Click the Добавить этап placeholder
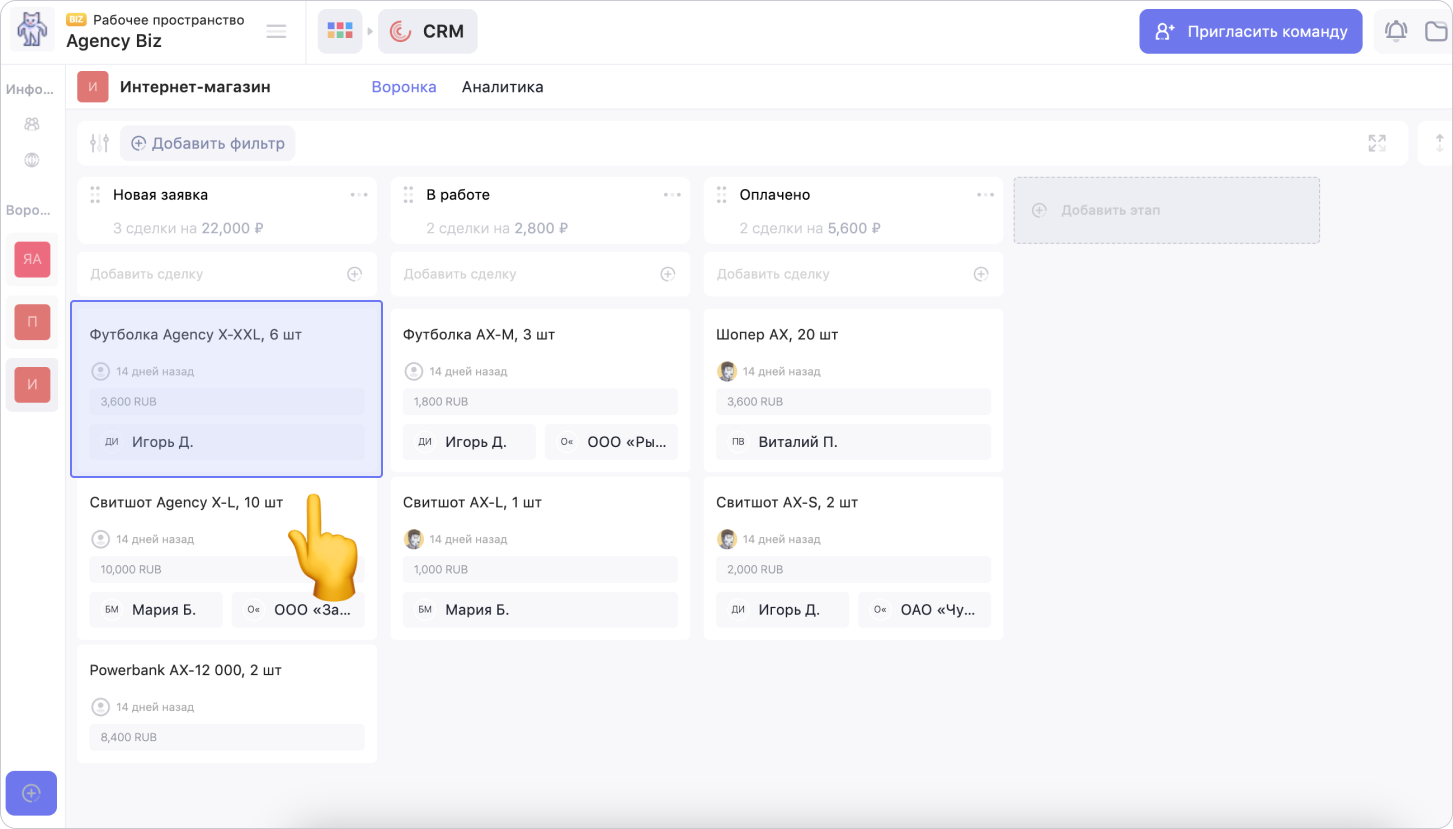The width and height of the screenshot is (1453, 829). click(x=1166, y=210)
